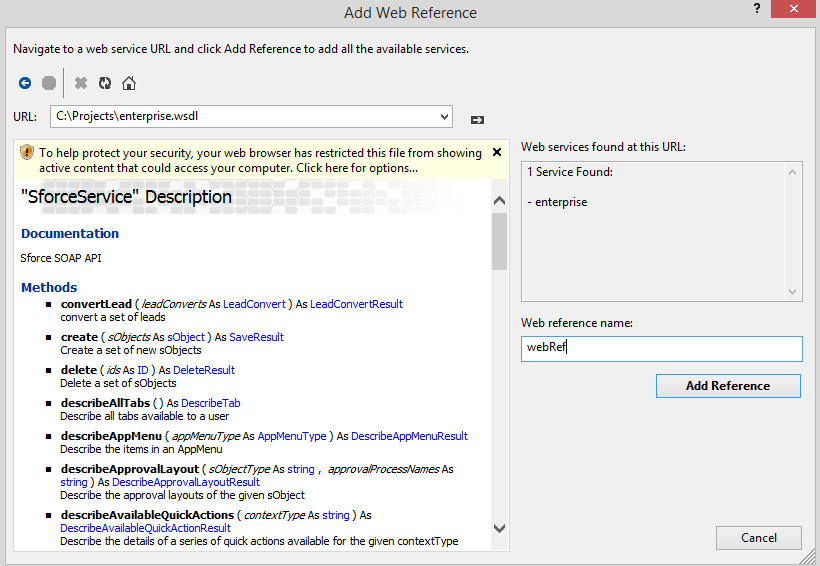Close the Add Web Reference dialog
This screenshot has width=820, height=566.
[793, 9]
